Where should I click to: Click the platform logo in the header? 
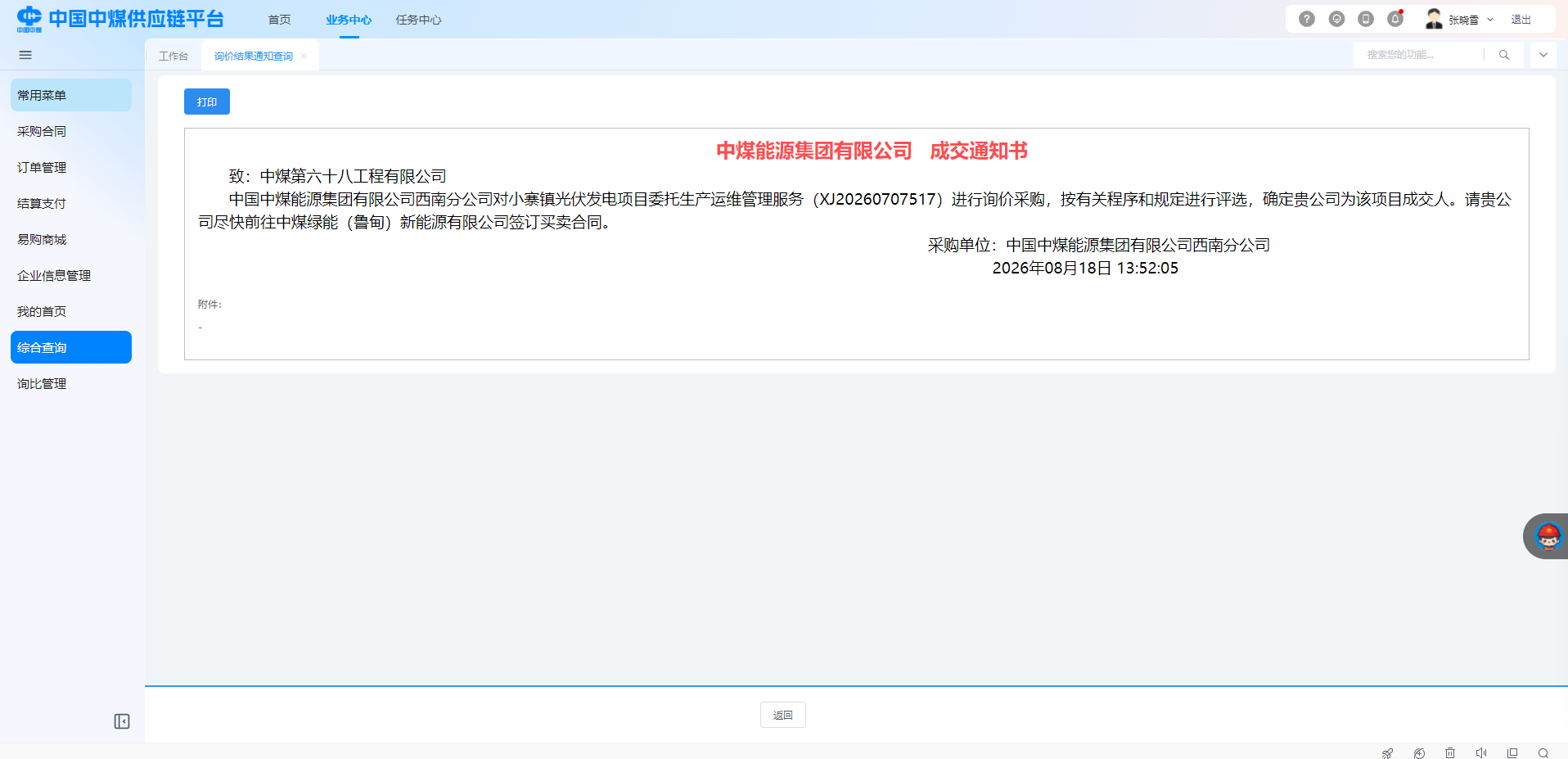point(120,19)
